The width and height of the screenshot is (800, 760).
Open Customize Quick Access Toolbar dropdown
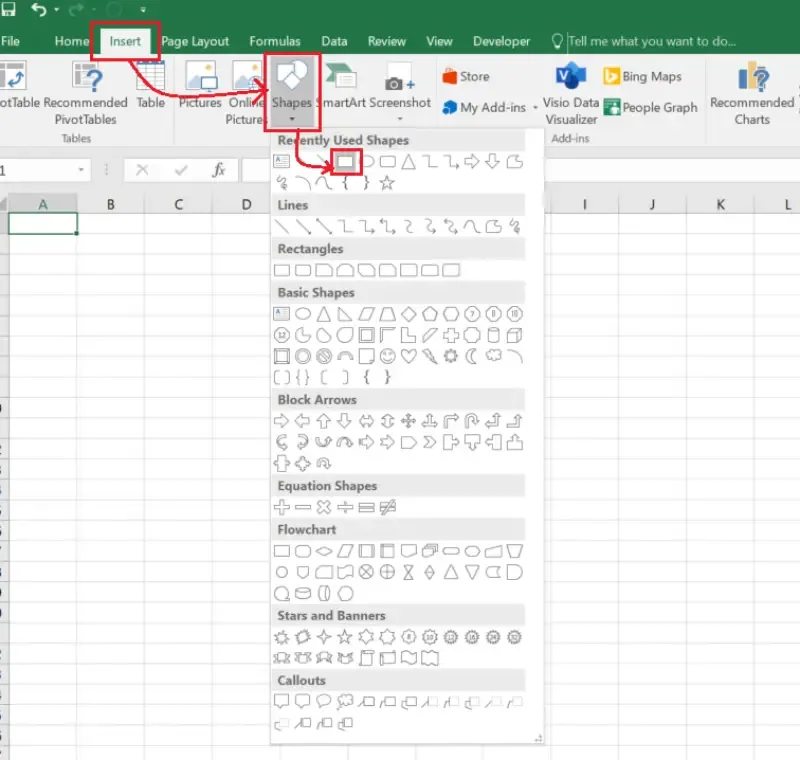pyautogui.click(x=143, y=10)
